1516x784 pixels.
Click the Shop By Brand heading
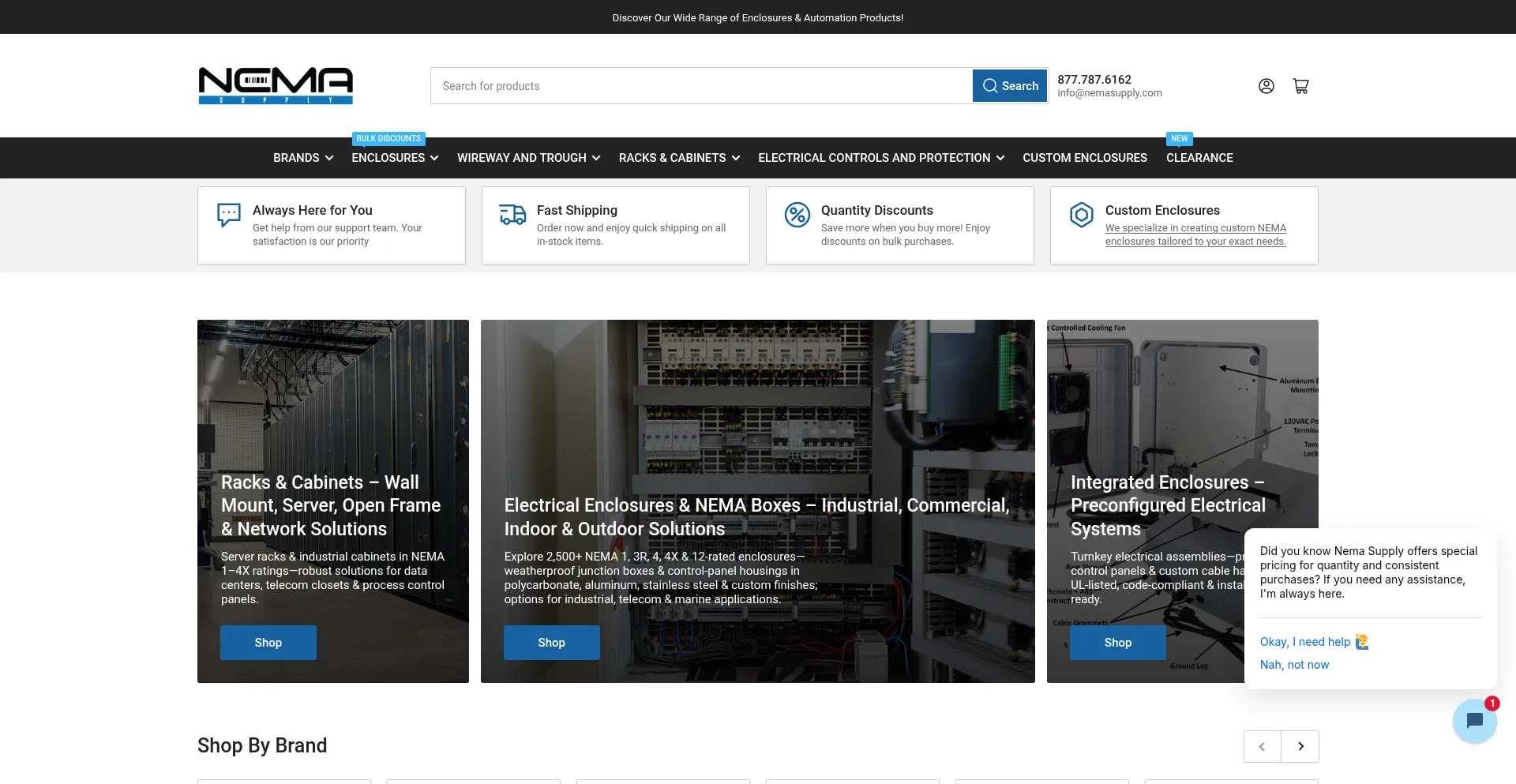pos(262,745)
